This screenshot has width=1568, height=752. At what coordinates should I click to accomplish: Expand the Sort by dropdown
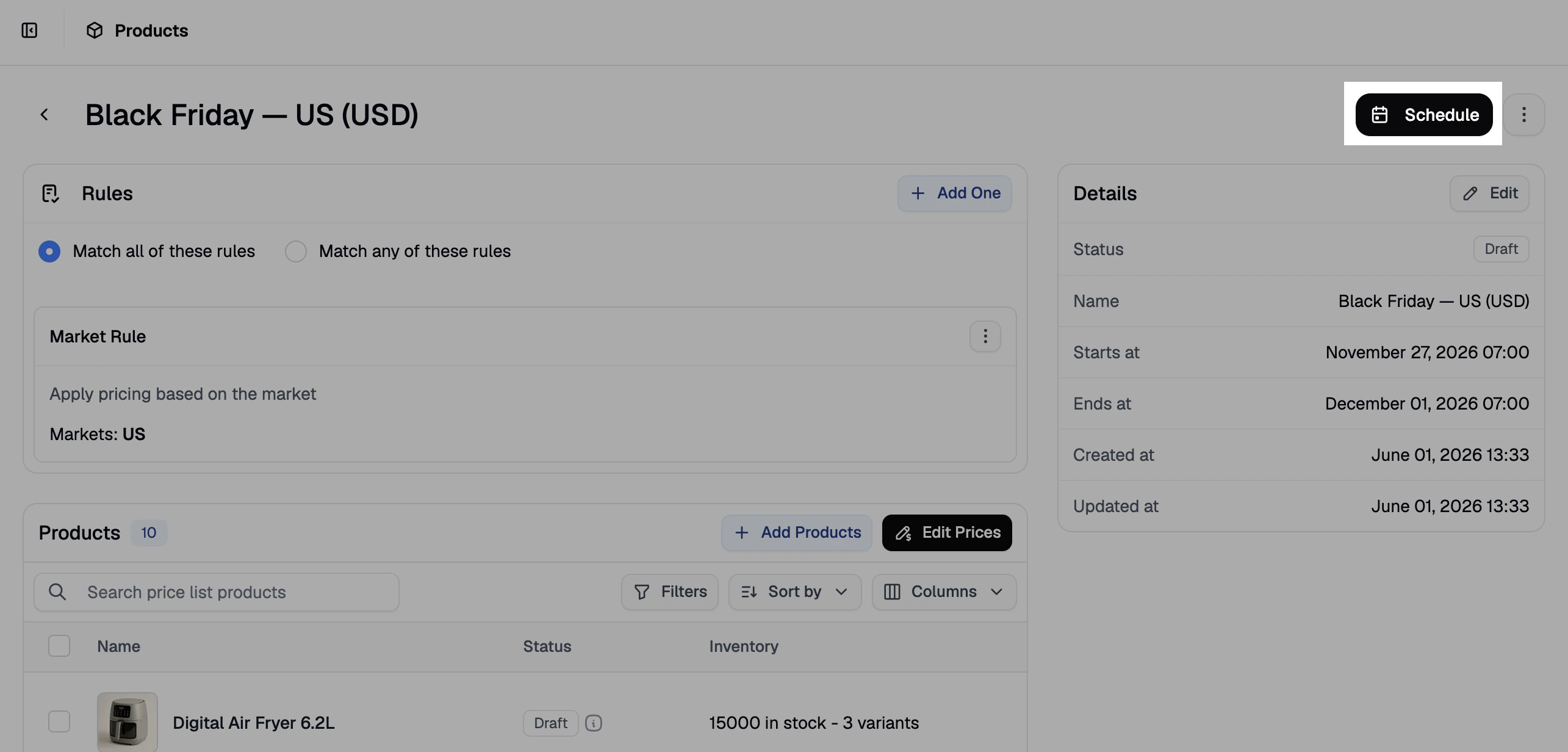coord(795,592)
